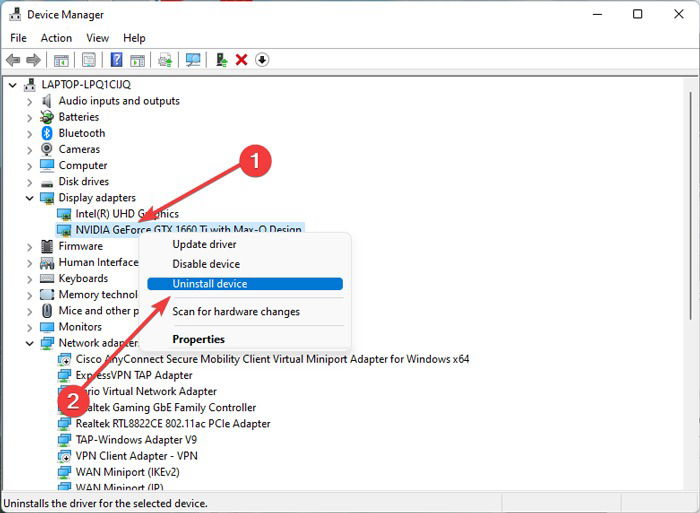Click the Memory technology devices icon
The image size is (700, 513).
(47, 295)
